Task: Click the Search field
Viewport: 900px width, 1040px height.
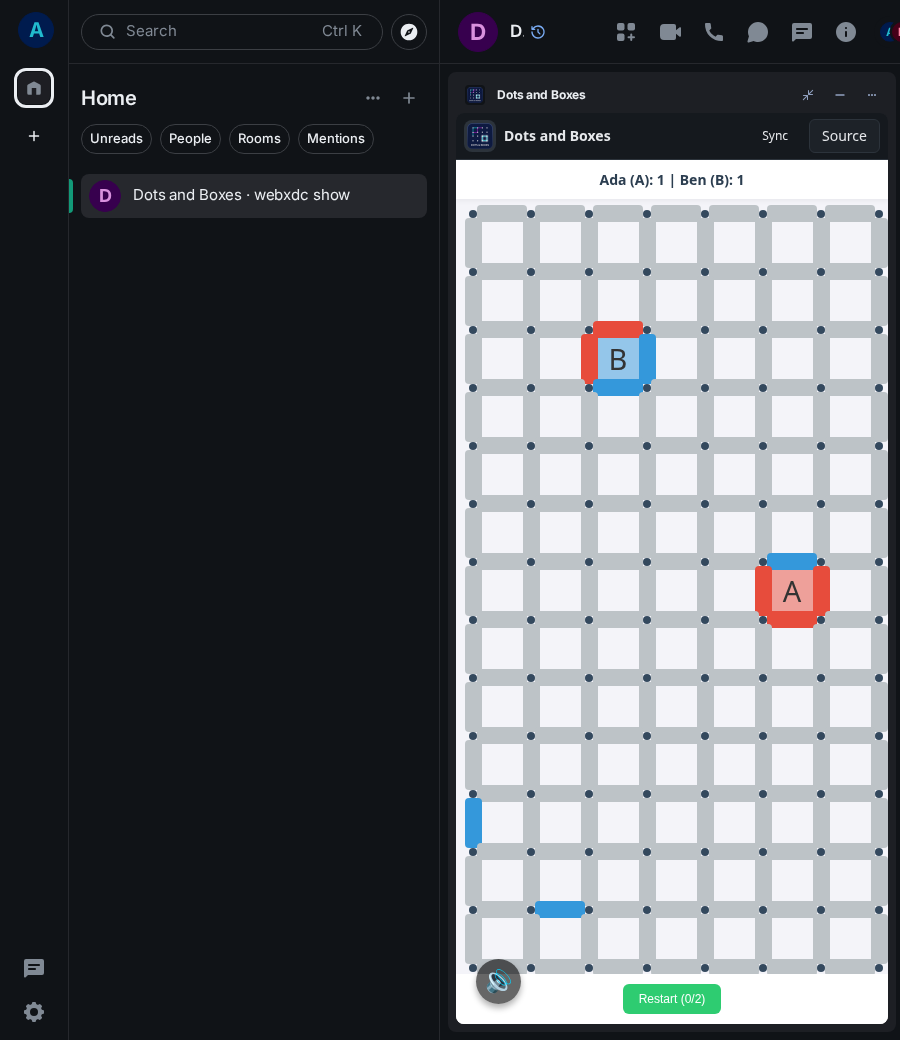Action: pyautogui.click(x=231, y=32)
